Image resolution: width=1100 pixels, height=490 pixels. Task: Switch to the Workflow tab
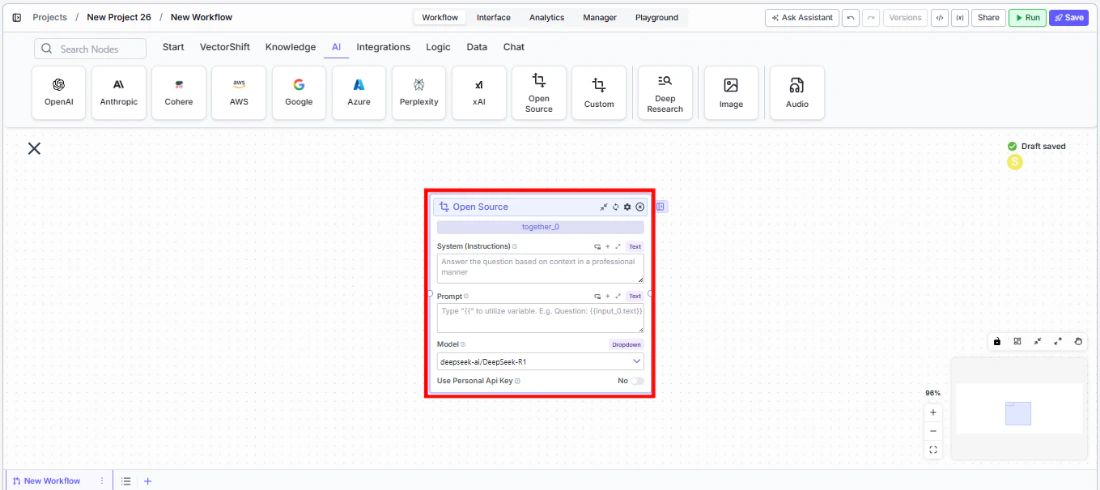[x=440, y=18]
